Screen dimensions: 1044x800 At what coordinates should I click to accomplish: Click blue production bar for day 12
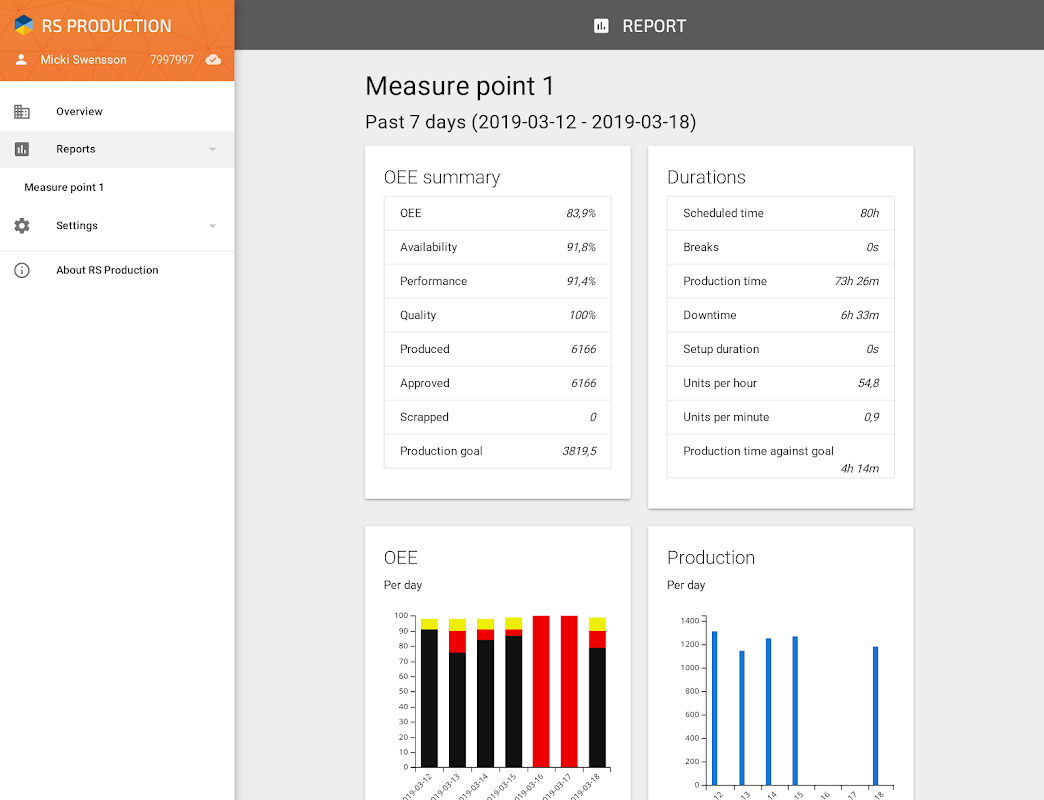pyautogui.click(x=714, y=708)
